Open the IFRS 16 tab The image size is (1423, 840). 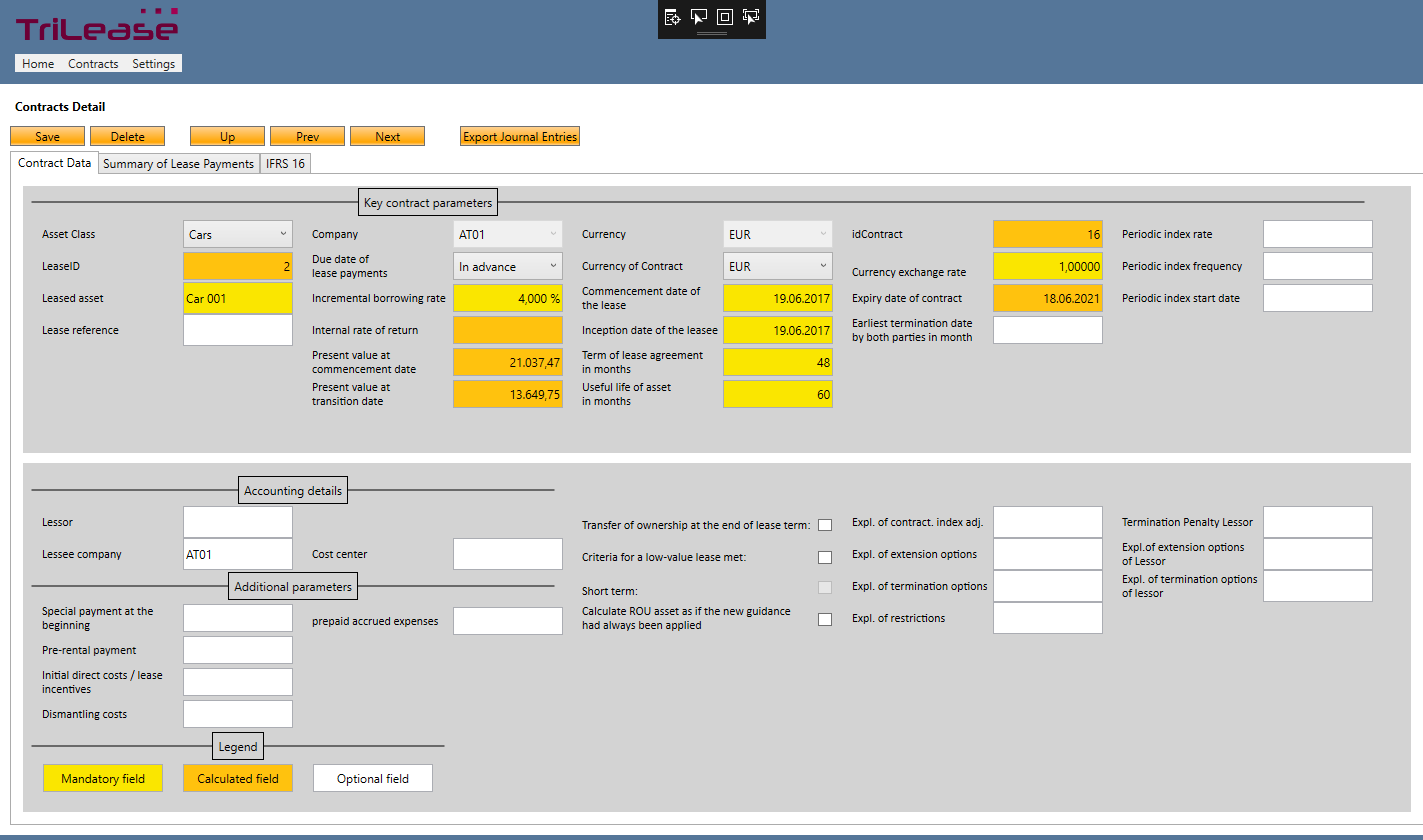click(286, 164)
